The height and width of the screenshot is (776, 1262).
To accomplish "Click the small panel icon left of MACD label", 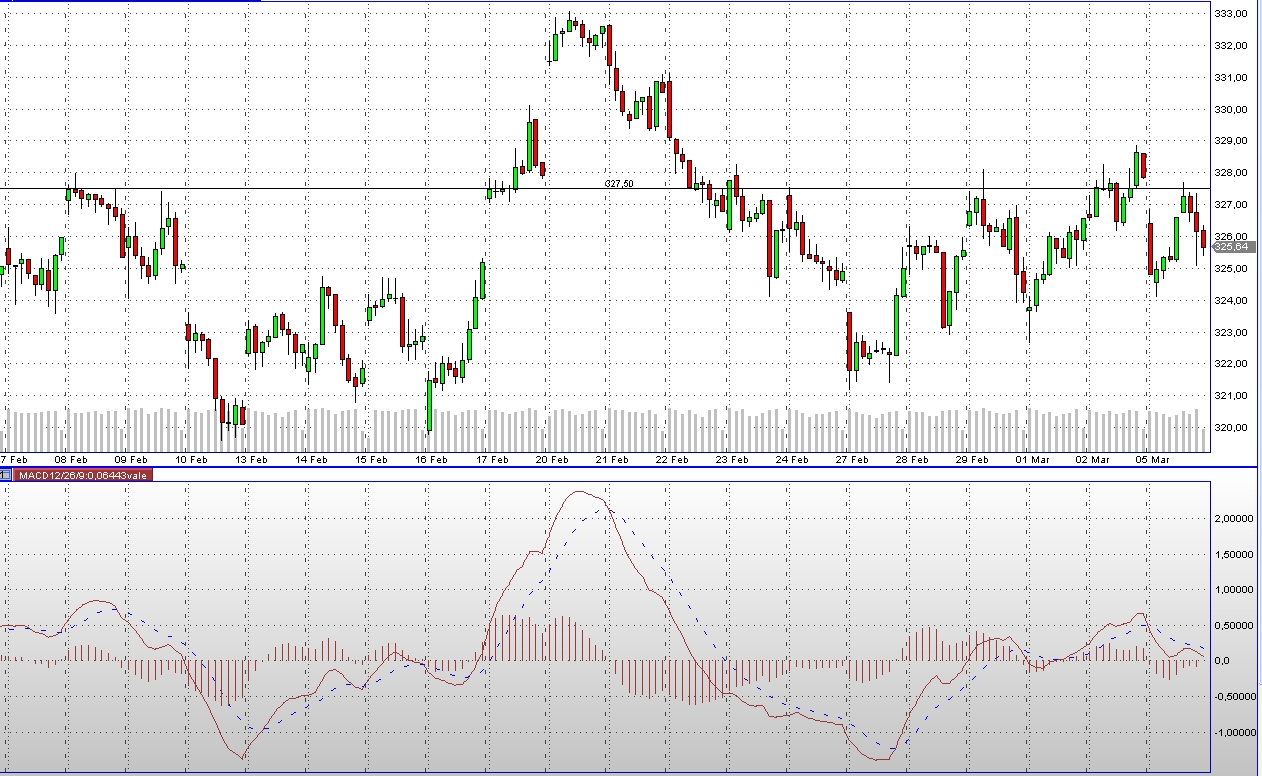I will pyautogui.click(x=6, y=475).
